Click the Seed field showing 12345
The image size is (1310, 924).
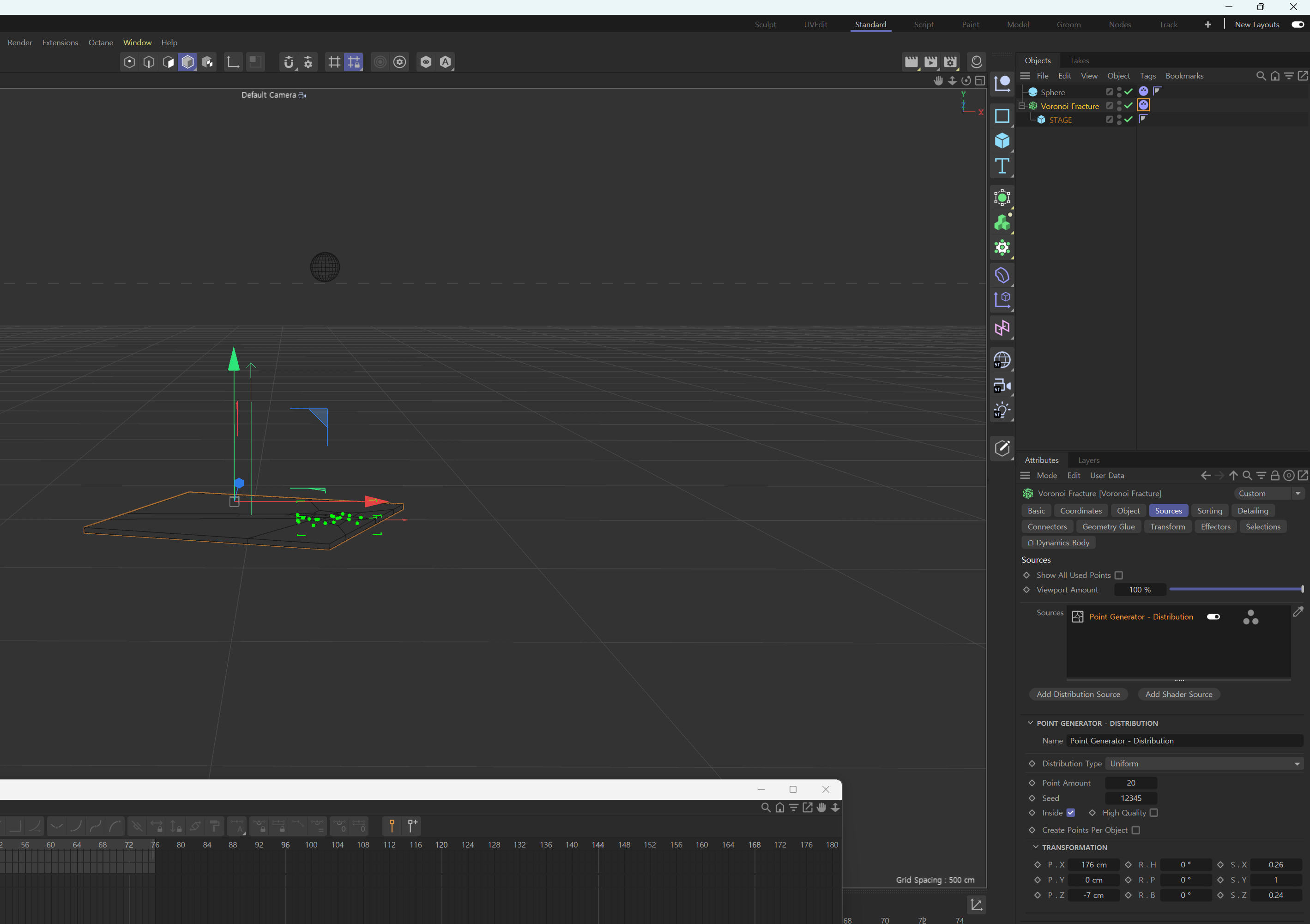click(1131, 798)
